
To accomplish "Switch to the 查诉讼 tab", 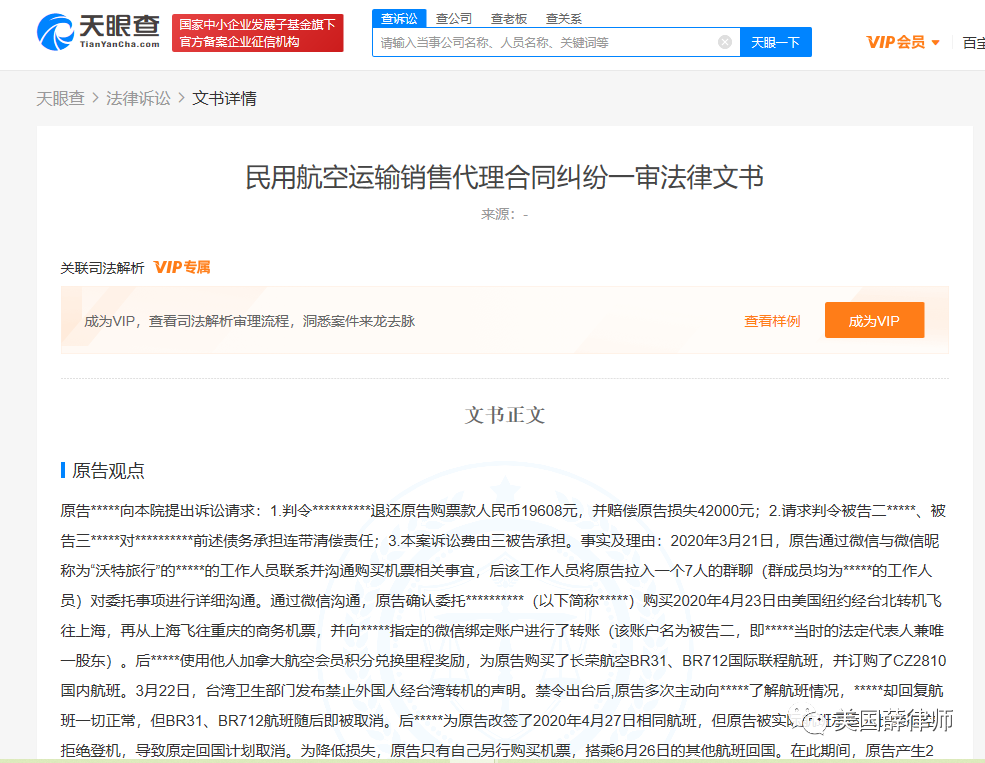I will pyautogui.click(x=399, y=17).
